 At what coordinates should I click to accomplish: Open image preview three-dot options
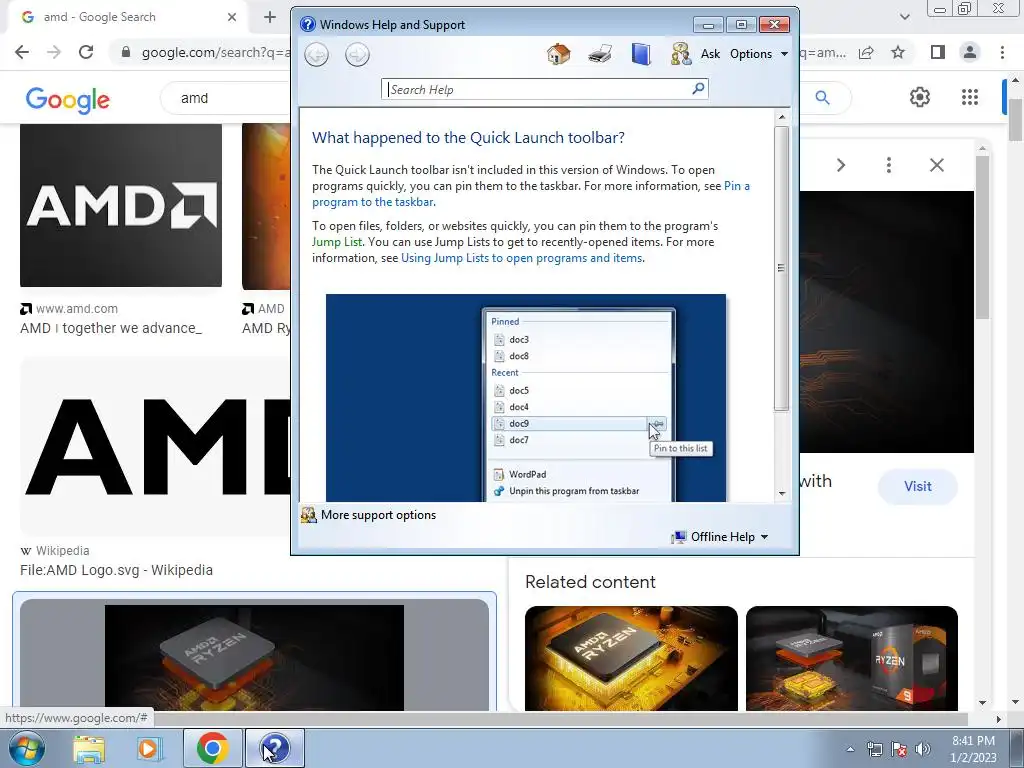(889, 165)
